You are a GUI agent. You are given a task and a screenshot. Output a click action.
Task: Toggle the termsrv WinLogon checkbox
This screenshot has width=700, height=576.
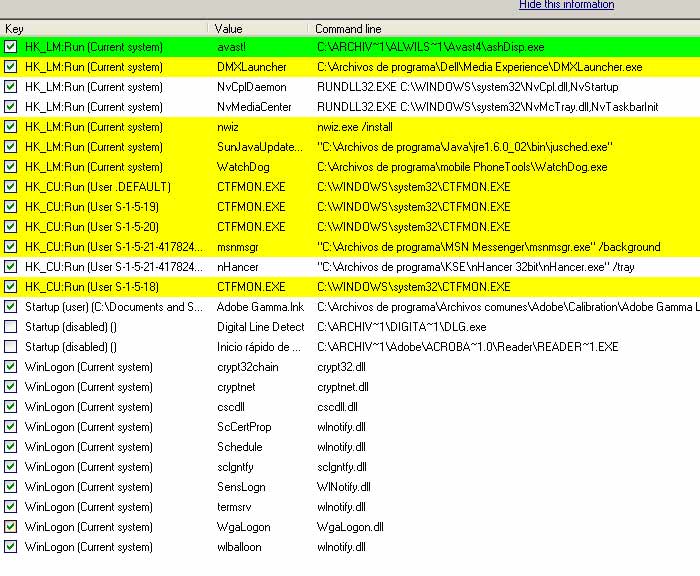pos(10,507)
